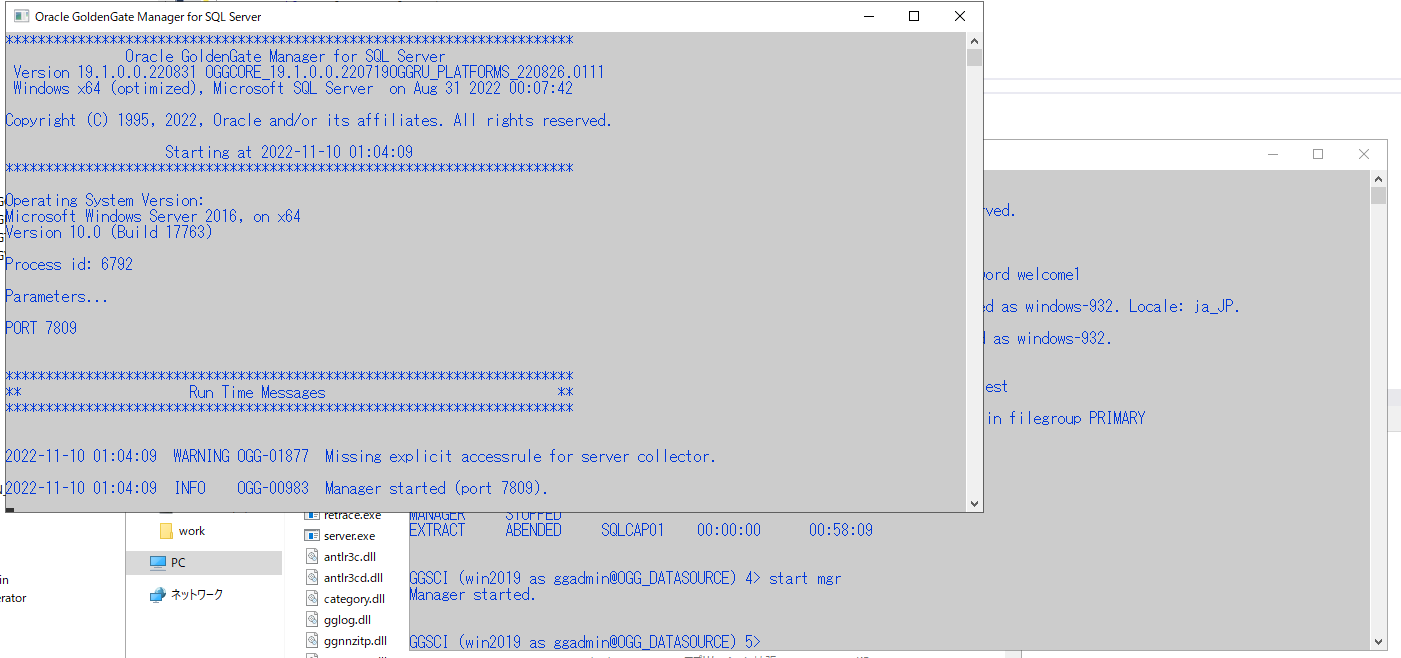Click the 'Manager started (port 7809)' info line

tap(277, 488)
